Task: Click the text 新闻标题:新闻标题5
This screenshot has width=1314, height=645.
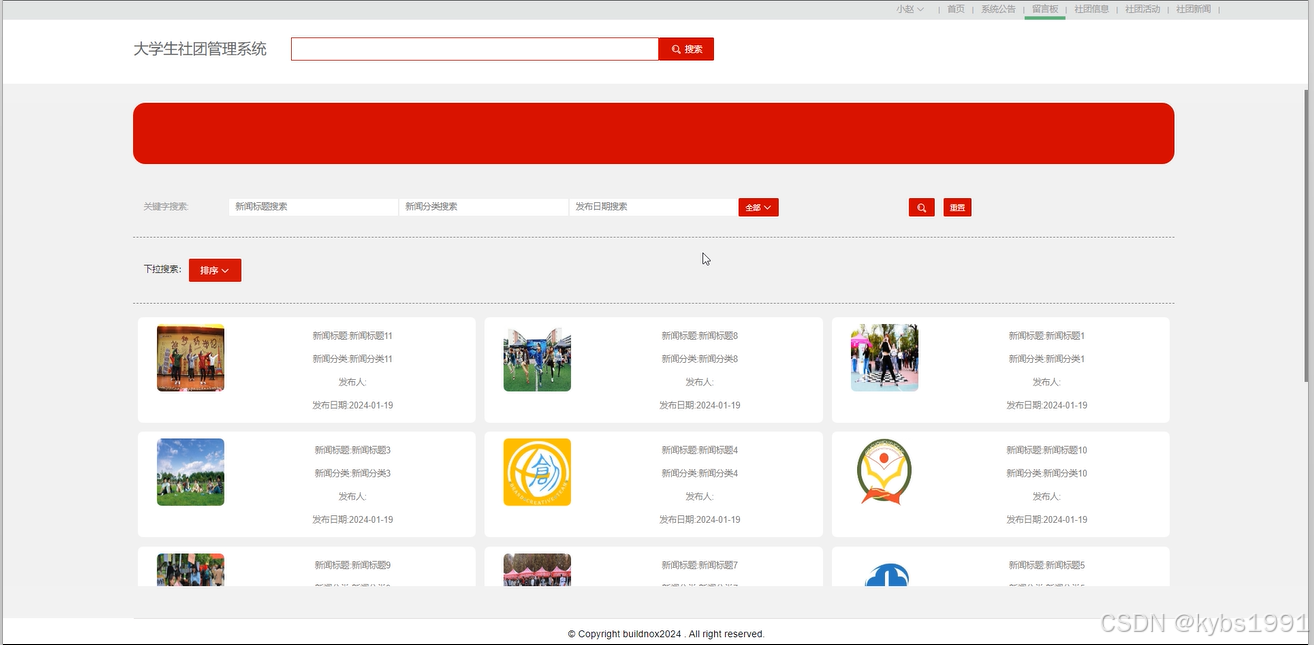Action: [1046, 565]
